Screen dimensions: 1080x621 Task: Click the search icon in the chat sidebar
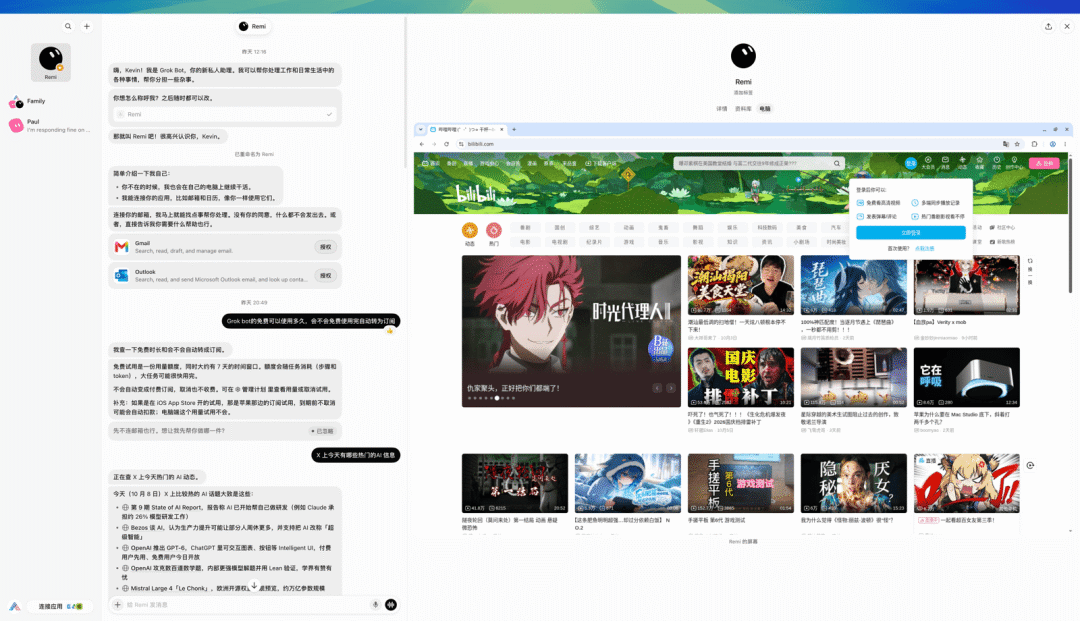[x=68, y=26]
